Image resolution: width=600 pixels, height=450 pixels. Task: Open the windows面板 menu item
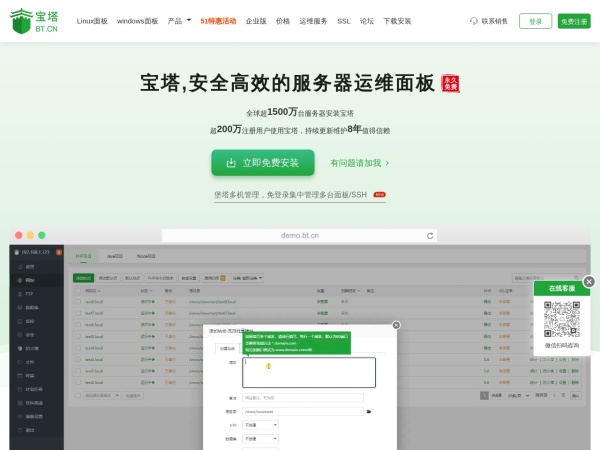[x=137, y=21]
